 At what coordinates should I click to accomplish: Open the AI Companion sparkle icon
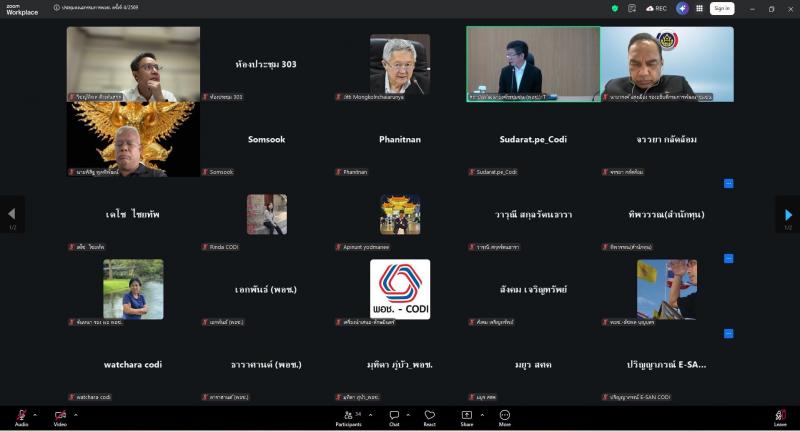(x=682, y=8)
